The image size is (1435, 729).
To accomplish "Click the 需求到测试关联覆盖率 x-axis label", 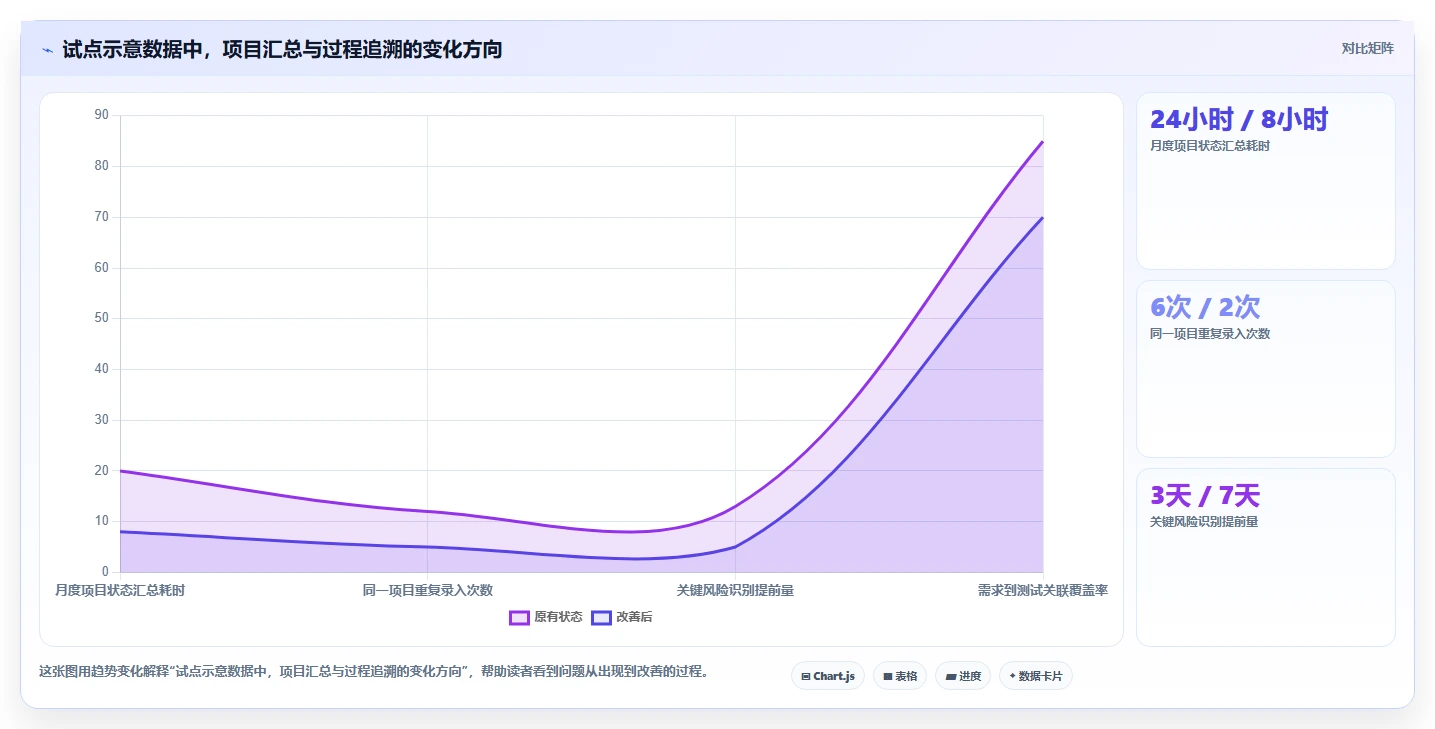I will [1043, 590].
